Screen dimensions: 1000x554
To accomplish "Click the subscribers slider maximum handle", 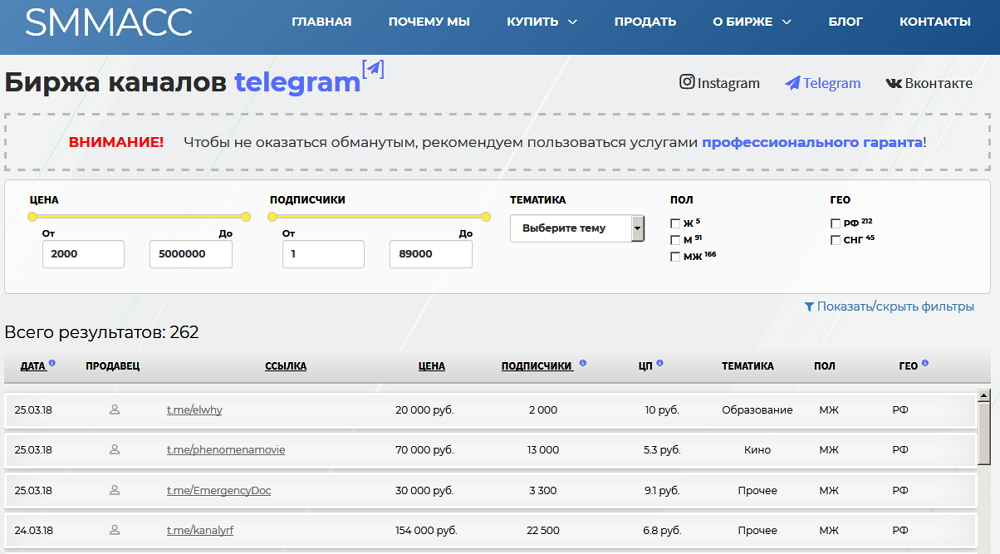I will coord(486,217).
